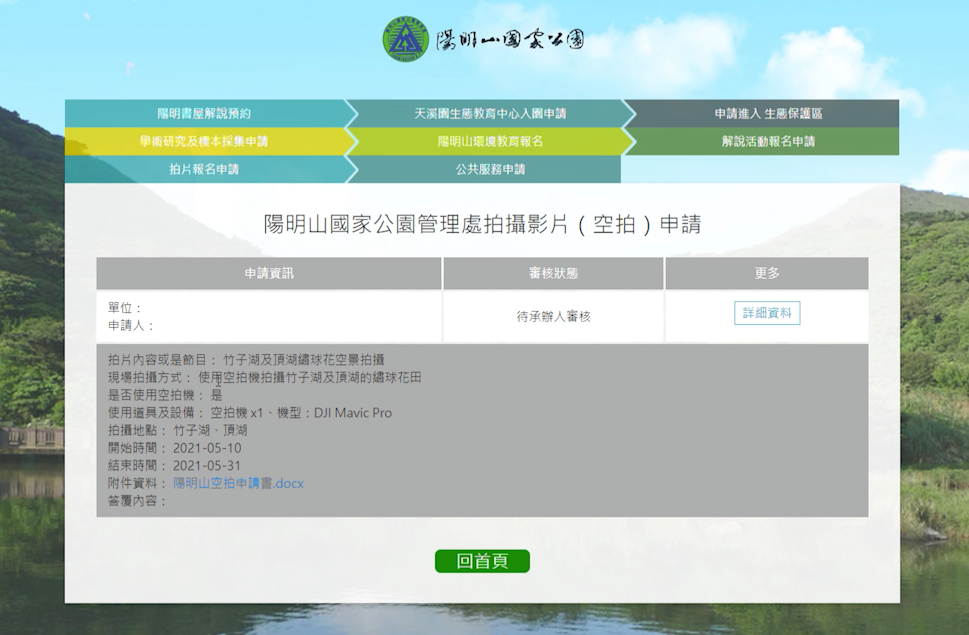Click the page heading 陽明山國家公園管理處拍攝影片（空拍）申請
This screenshot has height=635, width=969.
click(x=482, y=224)
